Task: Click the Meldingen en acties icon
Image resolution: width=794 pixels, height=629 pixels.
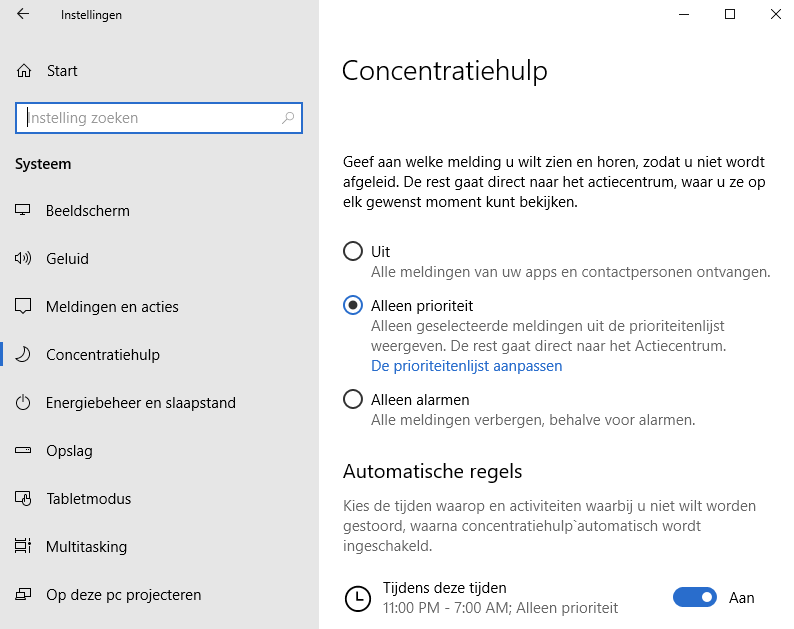Action: click(x=24, y=307)
